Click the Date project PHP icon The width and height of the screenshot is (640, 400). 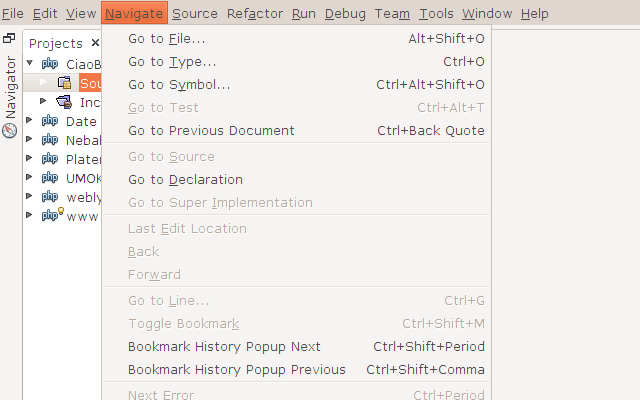pos(50,121)
